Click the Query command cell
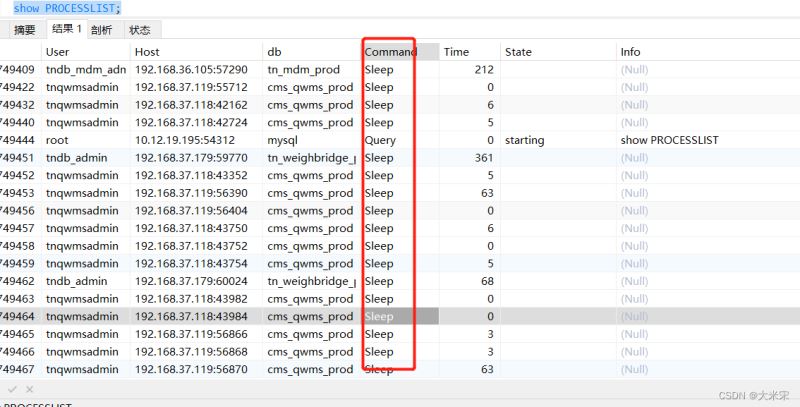 [380, 140]
